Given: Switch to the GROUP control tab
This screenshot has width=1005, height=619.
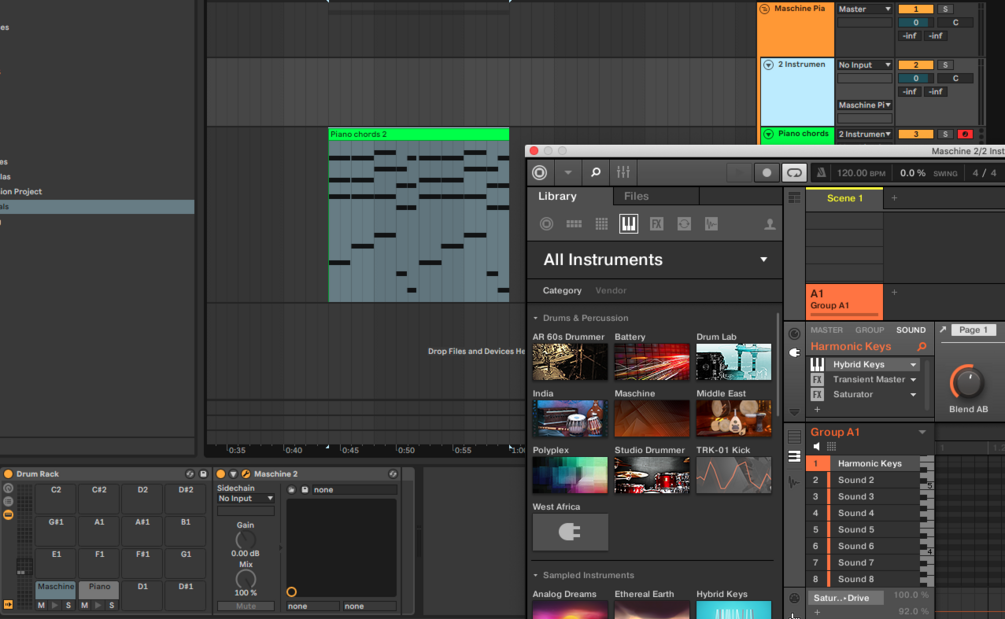Looking at the screenshot, I should [x=869, y=330].
